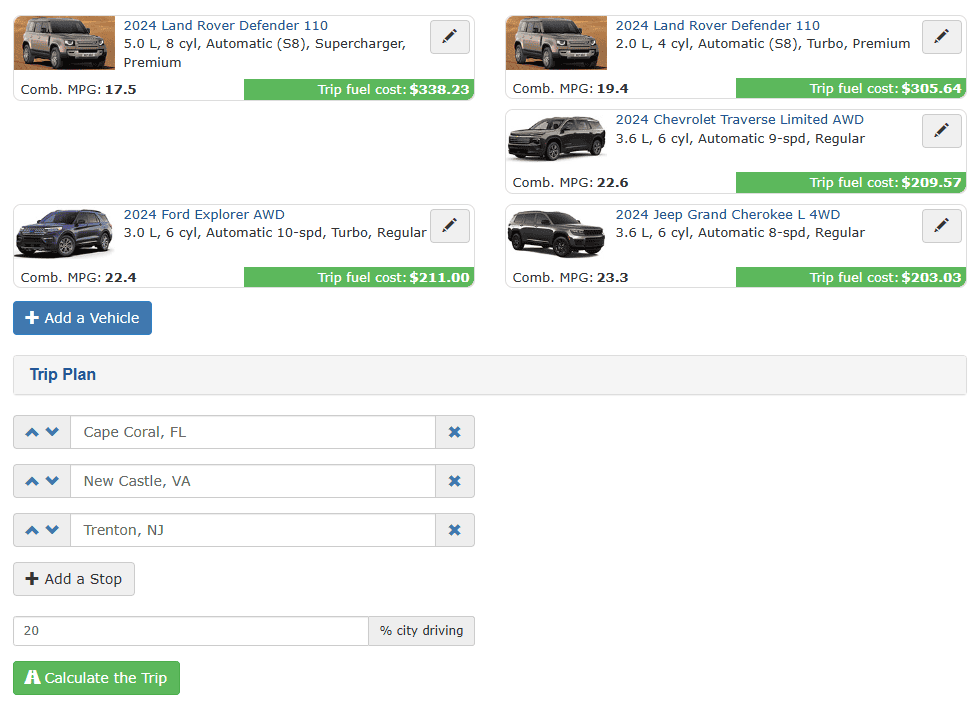The height and width of the screenshot is (702, 974).
Task: Click the Trip Plan section heading
Action: [63, 375]
